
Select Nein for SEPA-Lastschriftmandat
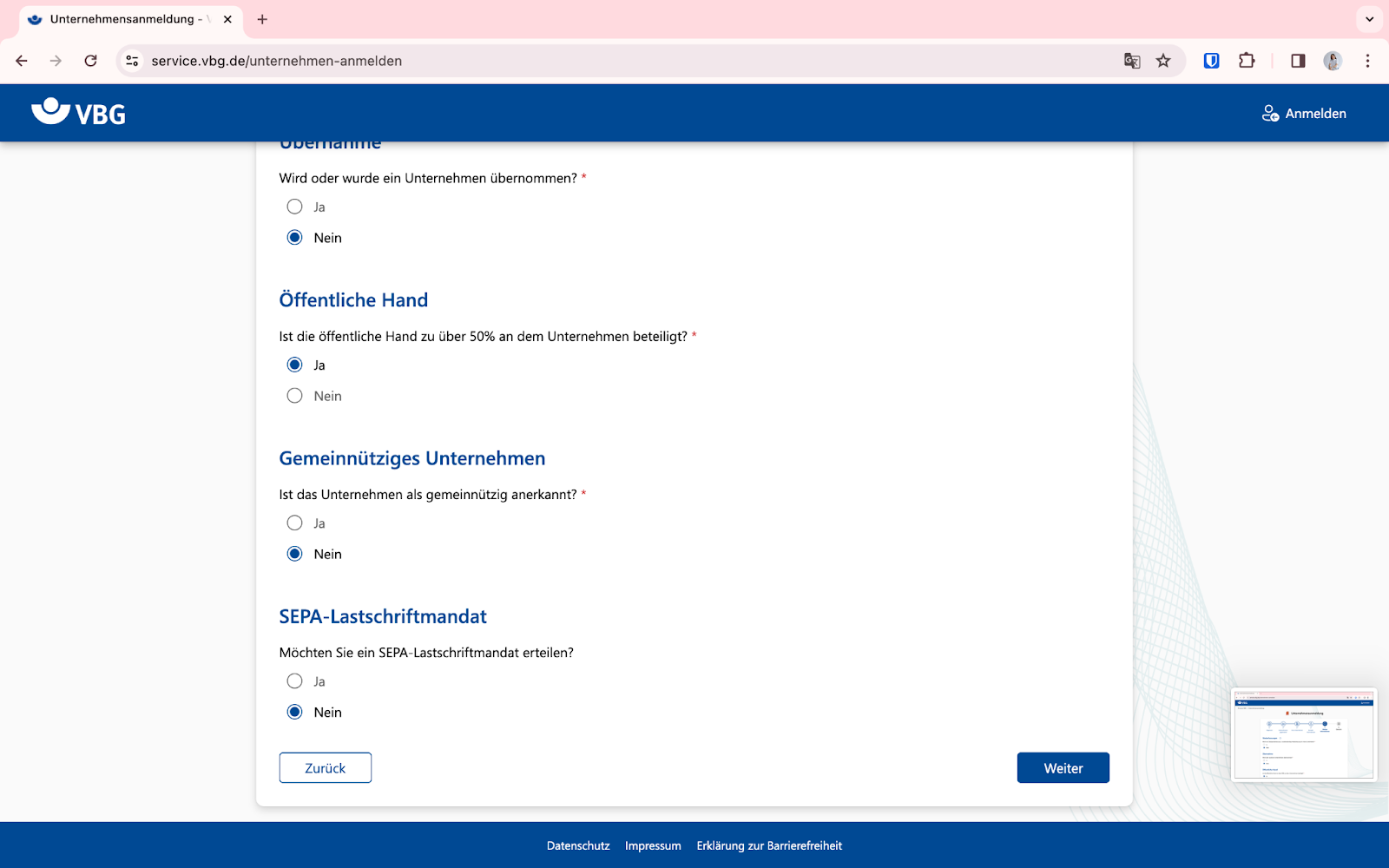pos(295,712)
